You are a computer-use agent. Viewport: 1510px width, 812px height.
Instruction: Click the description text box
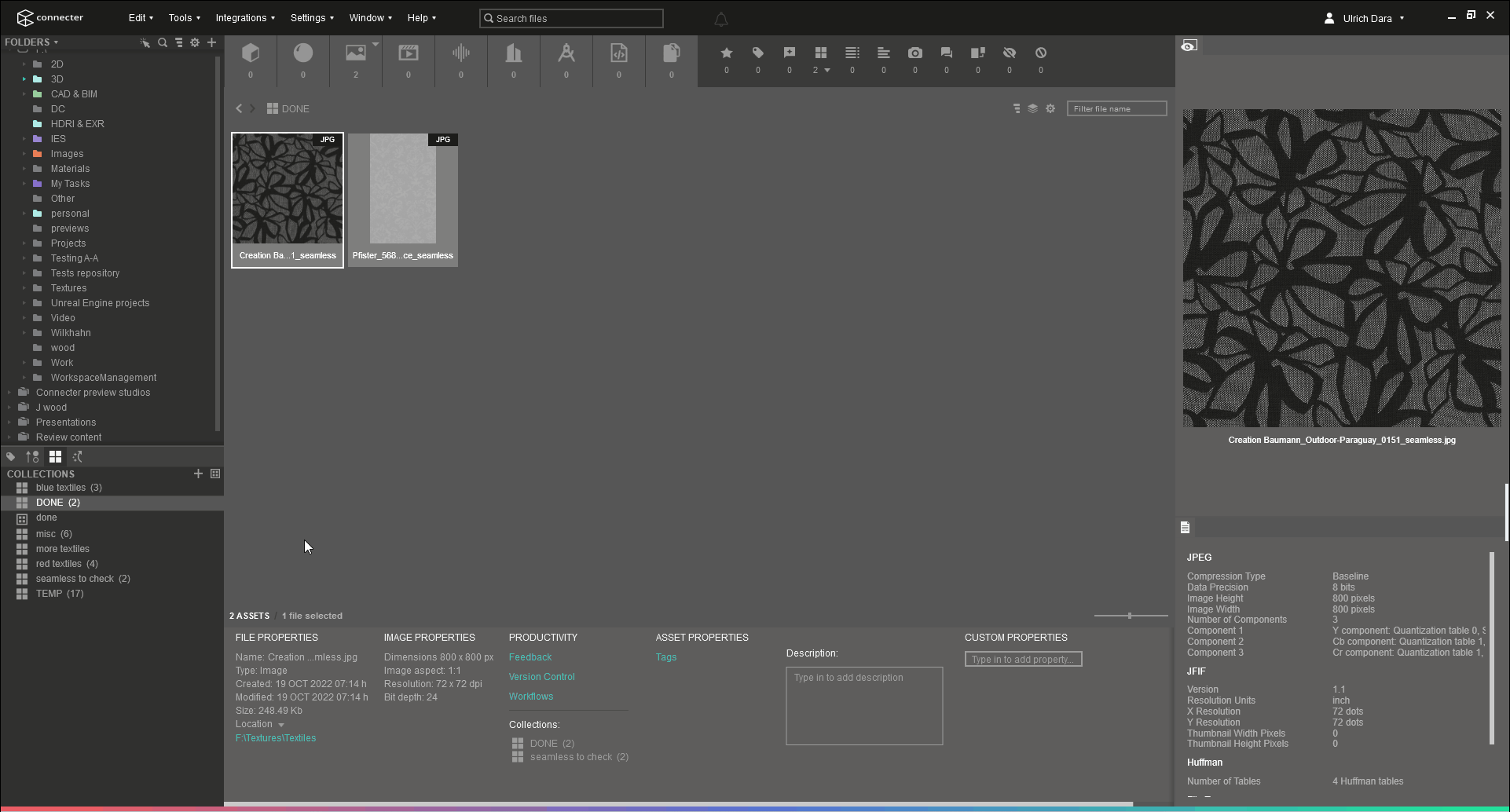[864, 706]
